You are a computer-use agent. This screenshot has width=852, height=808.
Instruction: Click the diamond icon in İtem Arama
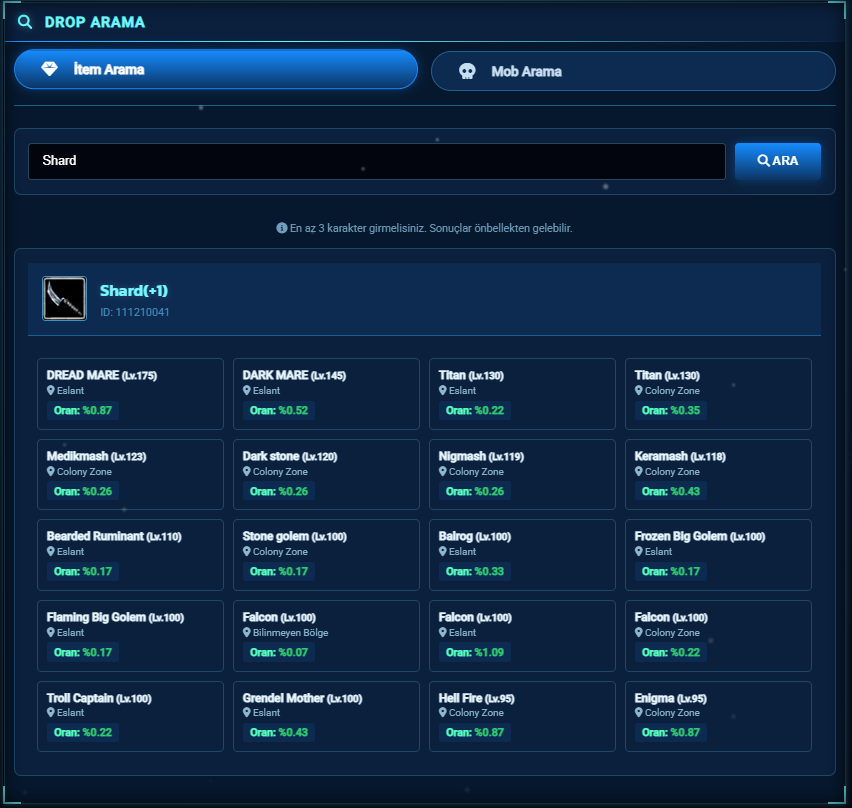49,69
